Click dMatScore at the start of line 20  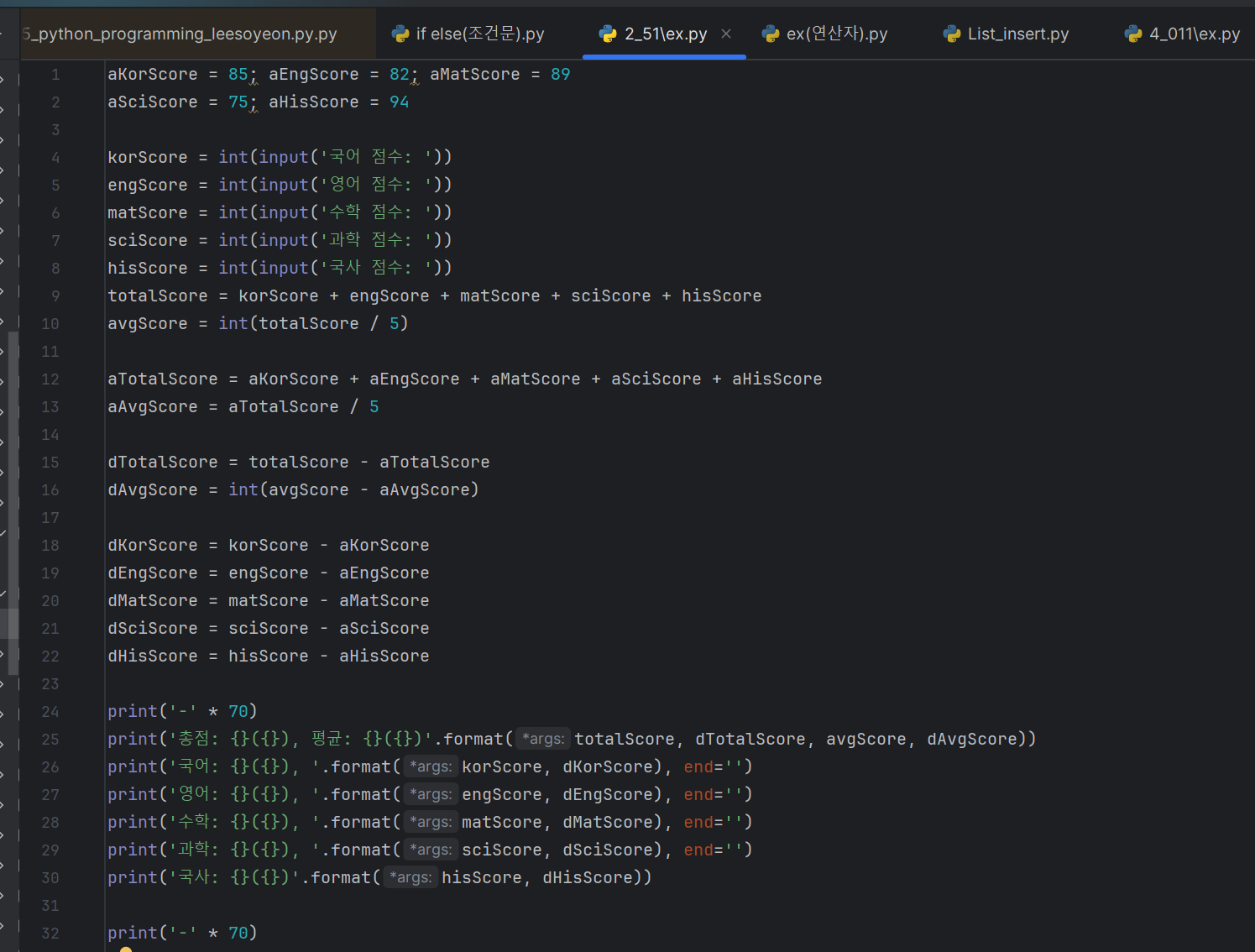point(153,600)
